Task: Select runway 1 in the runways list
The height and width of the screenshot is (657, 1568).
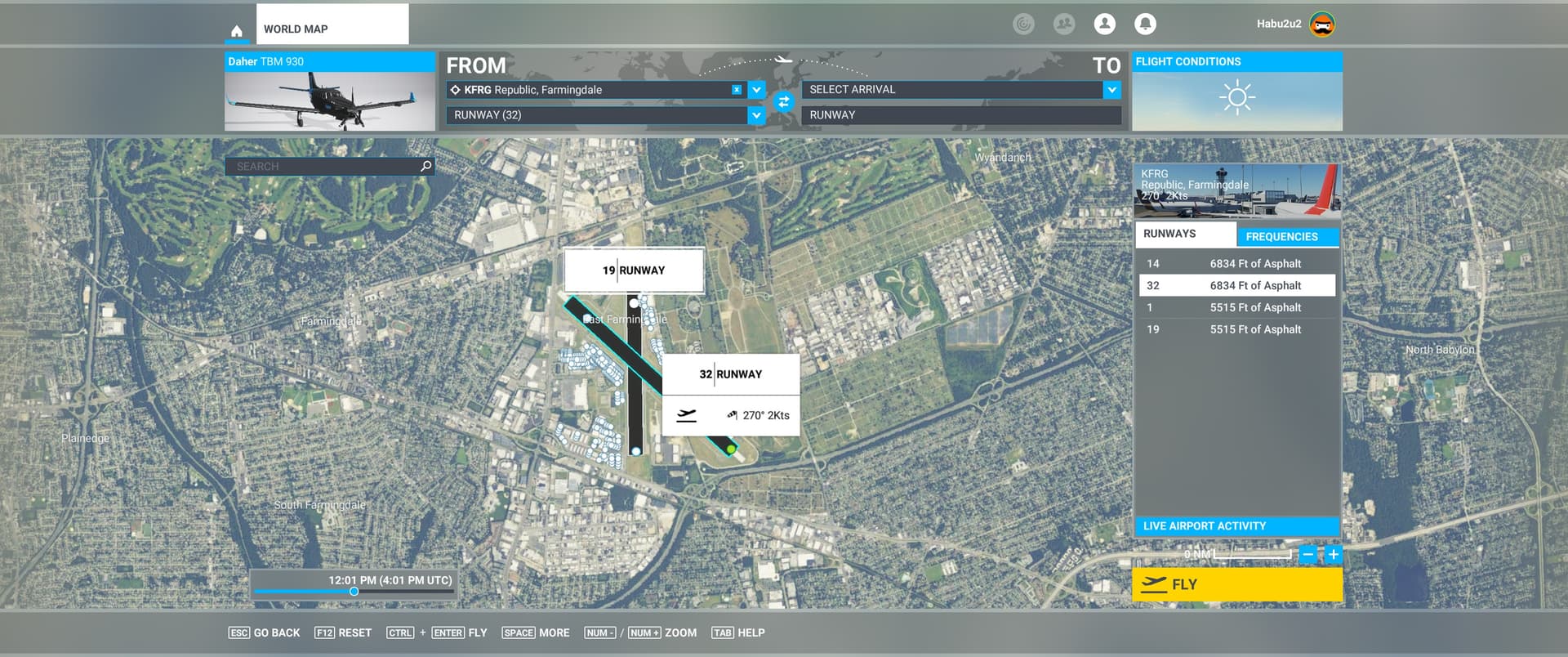Action: click(1236, 307)
